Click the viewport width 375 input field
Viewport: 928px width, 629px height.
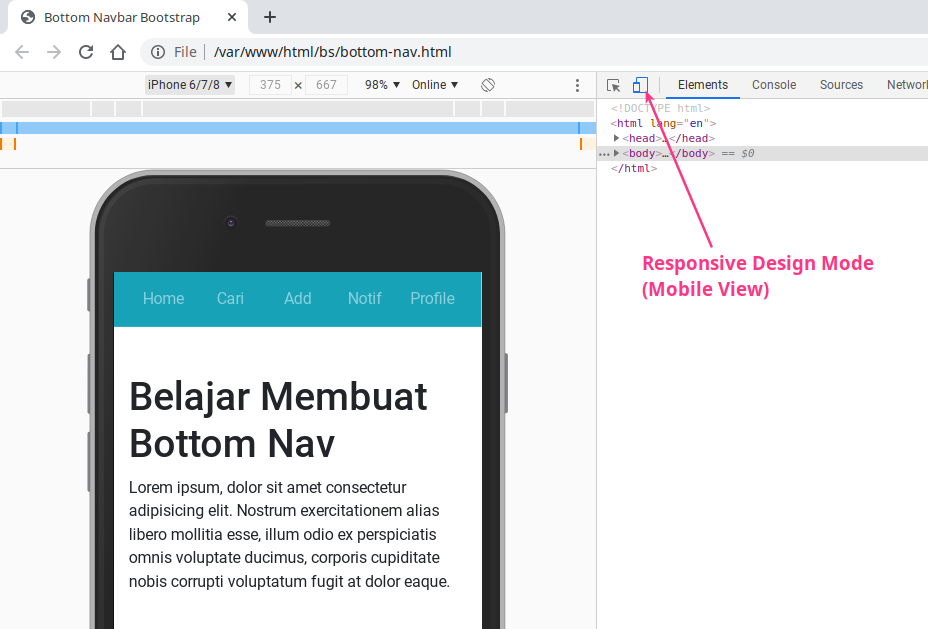tap(271, 85)
